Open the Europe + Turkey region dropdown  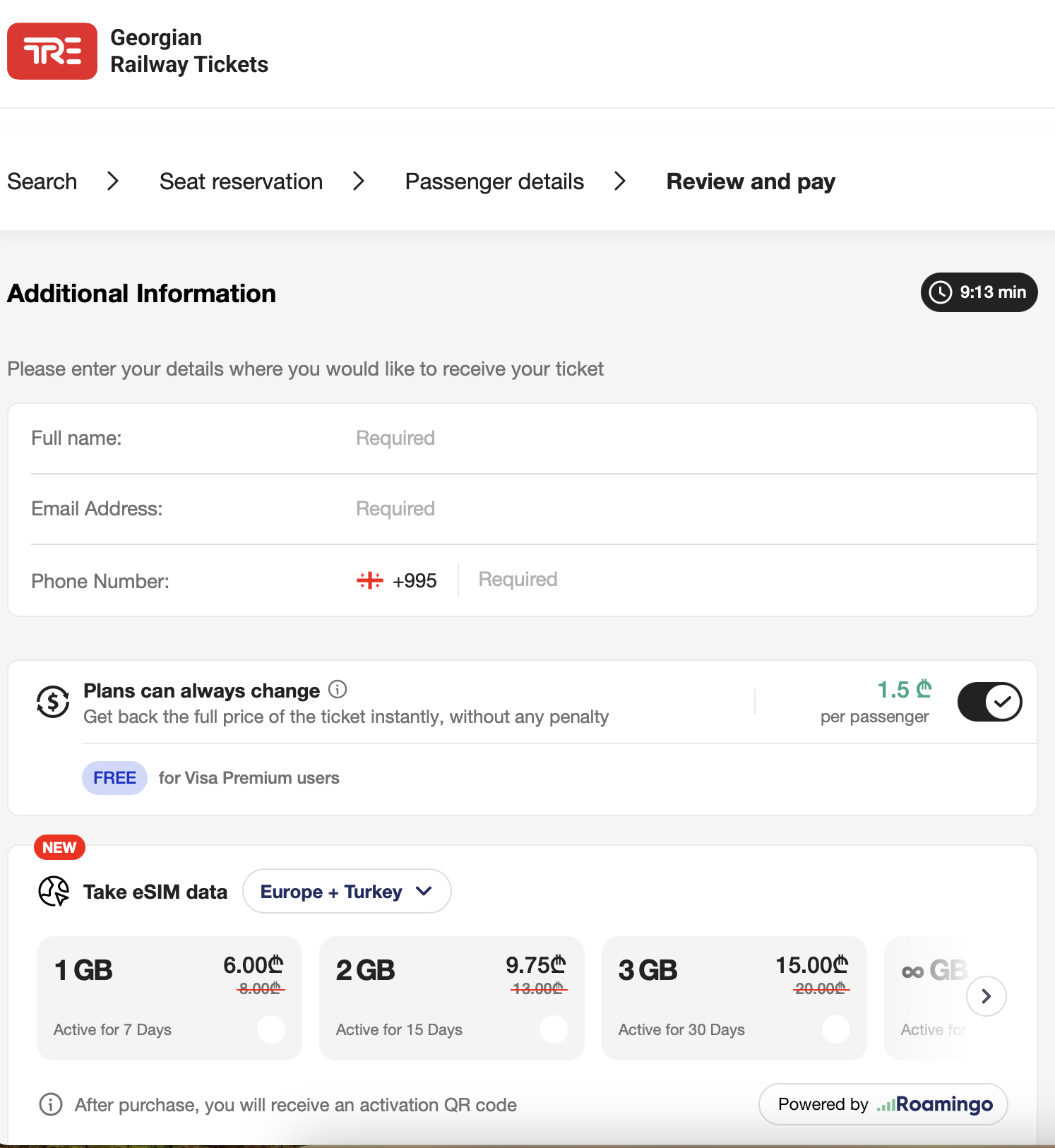346,891
